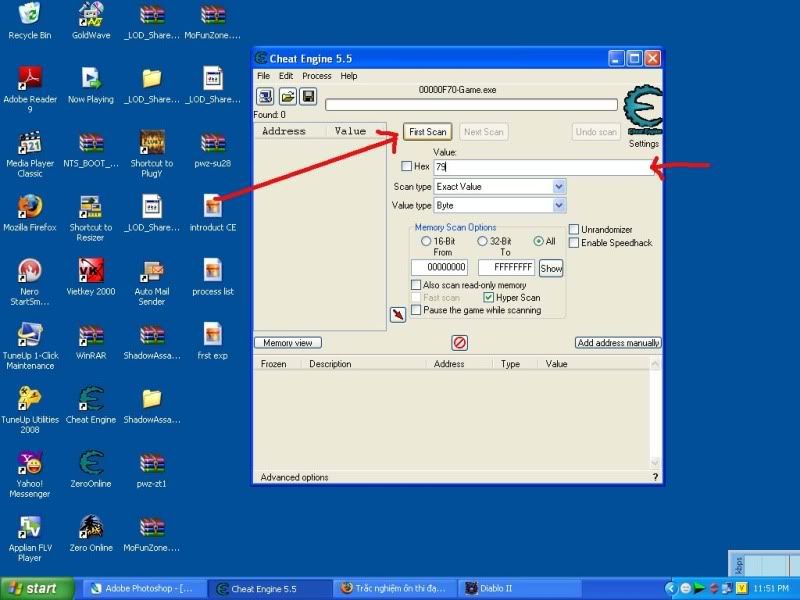Click the Description column header
The height and width of the screenshot is (600, 800).
click(x=363, y=364)
